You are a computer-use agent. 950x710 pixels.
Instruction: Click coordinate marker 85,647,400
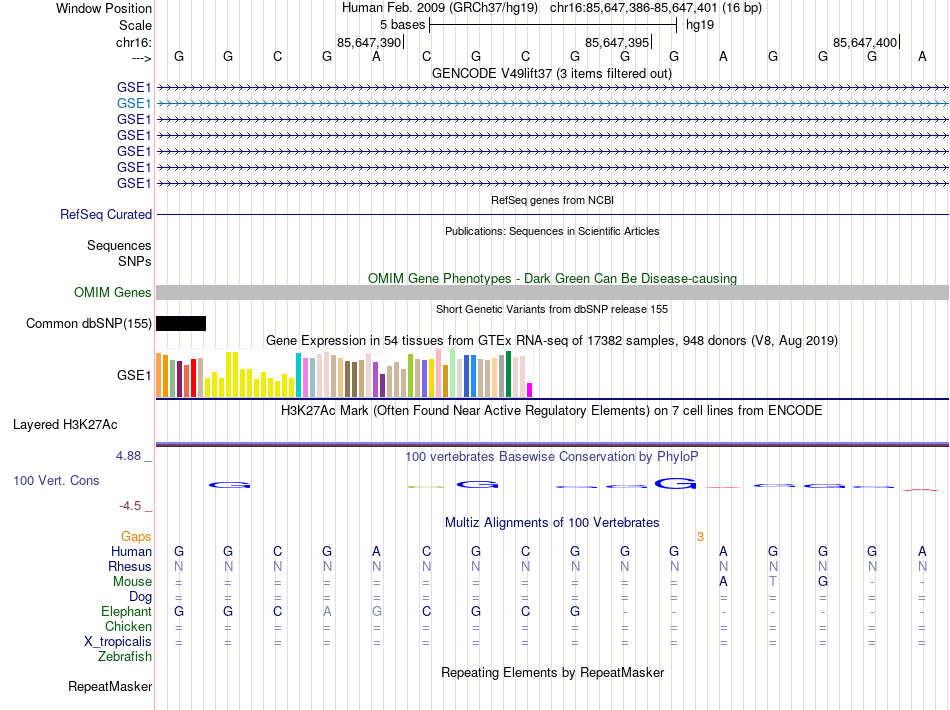point(865,42)
